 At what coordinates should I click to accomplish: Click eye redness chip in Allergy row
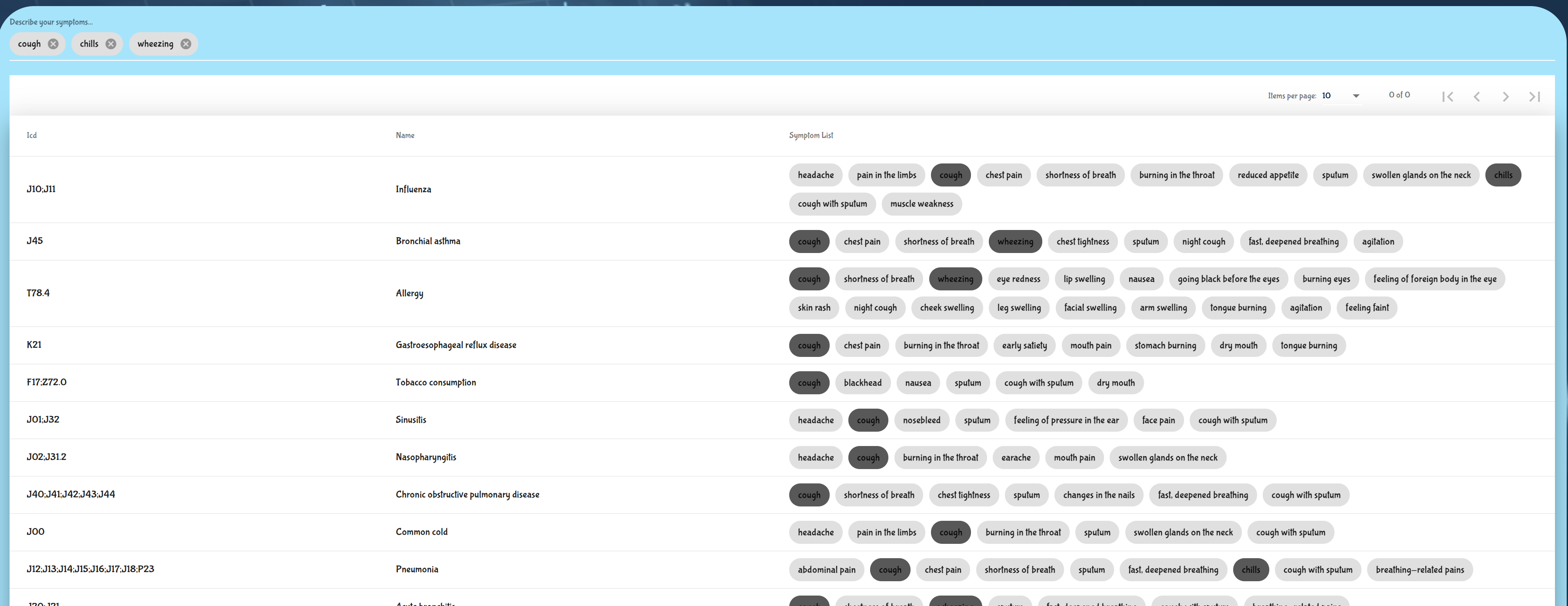point(1018,279)
